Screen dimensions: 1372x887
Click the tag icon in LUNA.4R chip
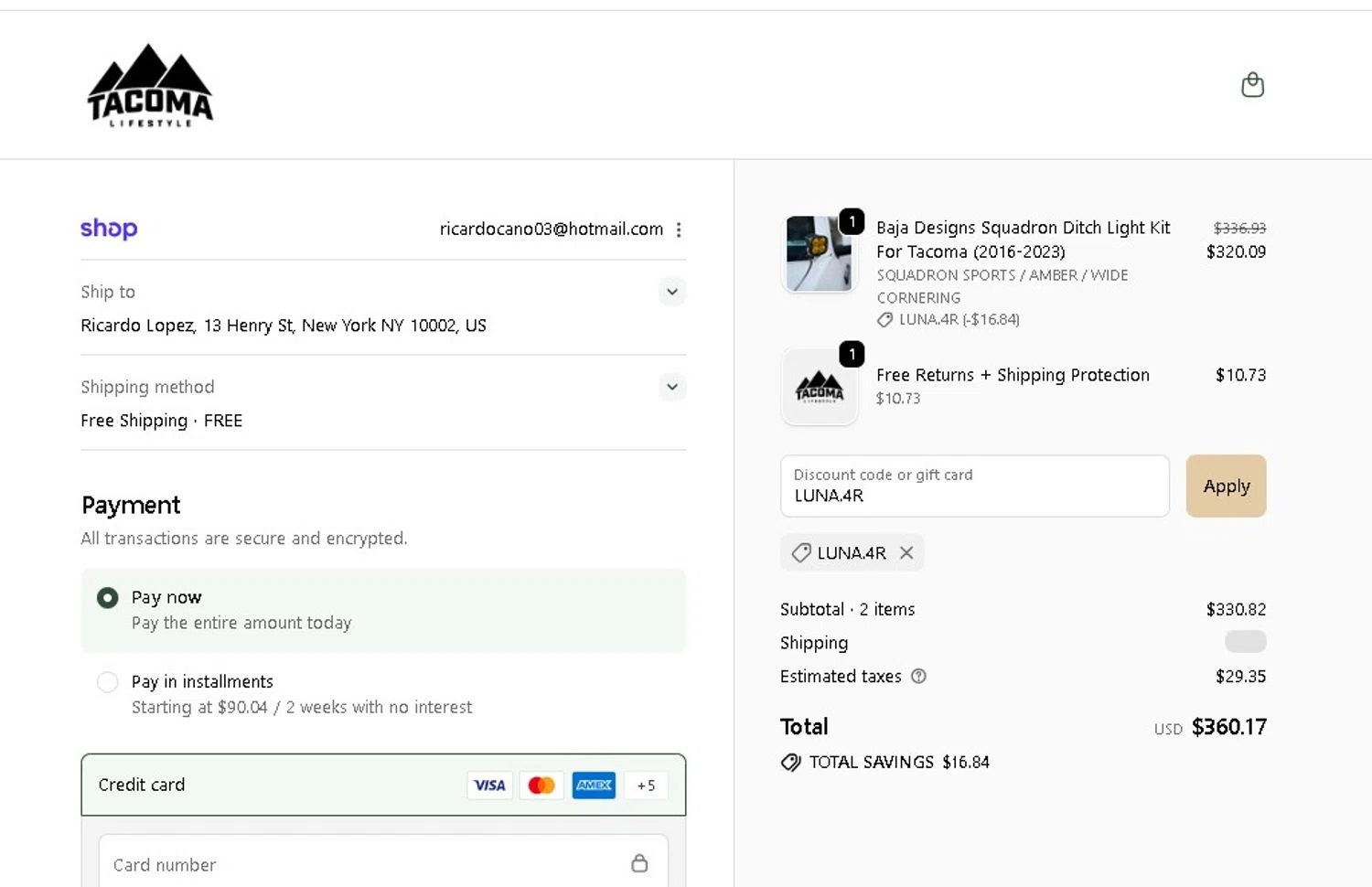tap(801, 553)
